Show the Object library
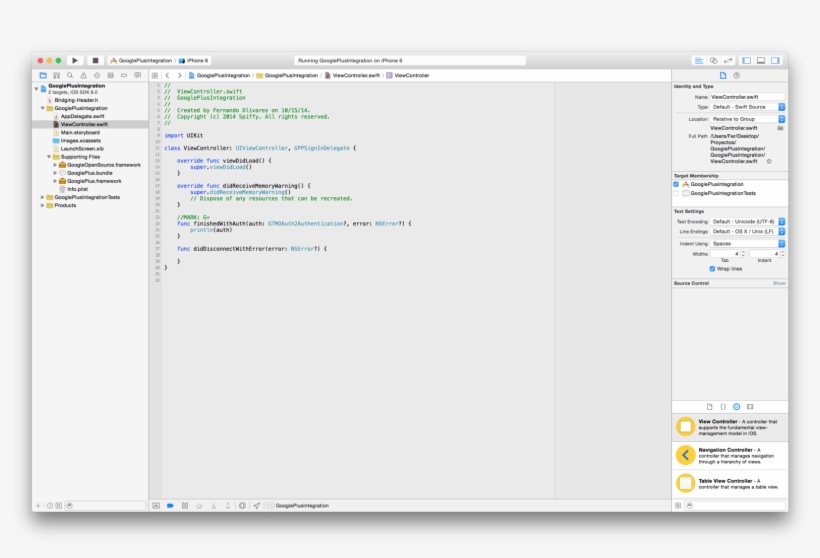This screenshot has width=820, height=558. click(736, 406)
